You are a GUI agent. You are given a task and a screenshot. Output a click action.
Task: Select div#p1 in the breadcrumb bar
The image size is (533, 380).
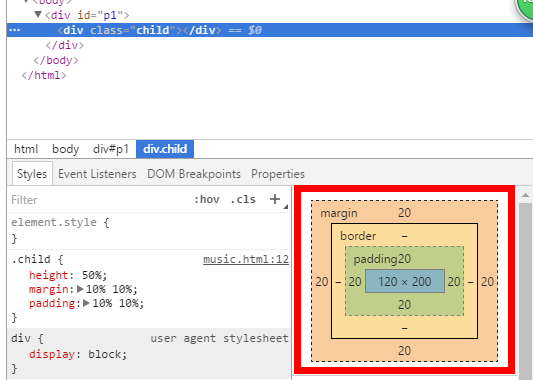click(x=111, y=149)
